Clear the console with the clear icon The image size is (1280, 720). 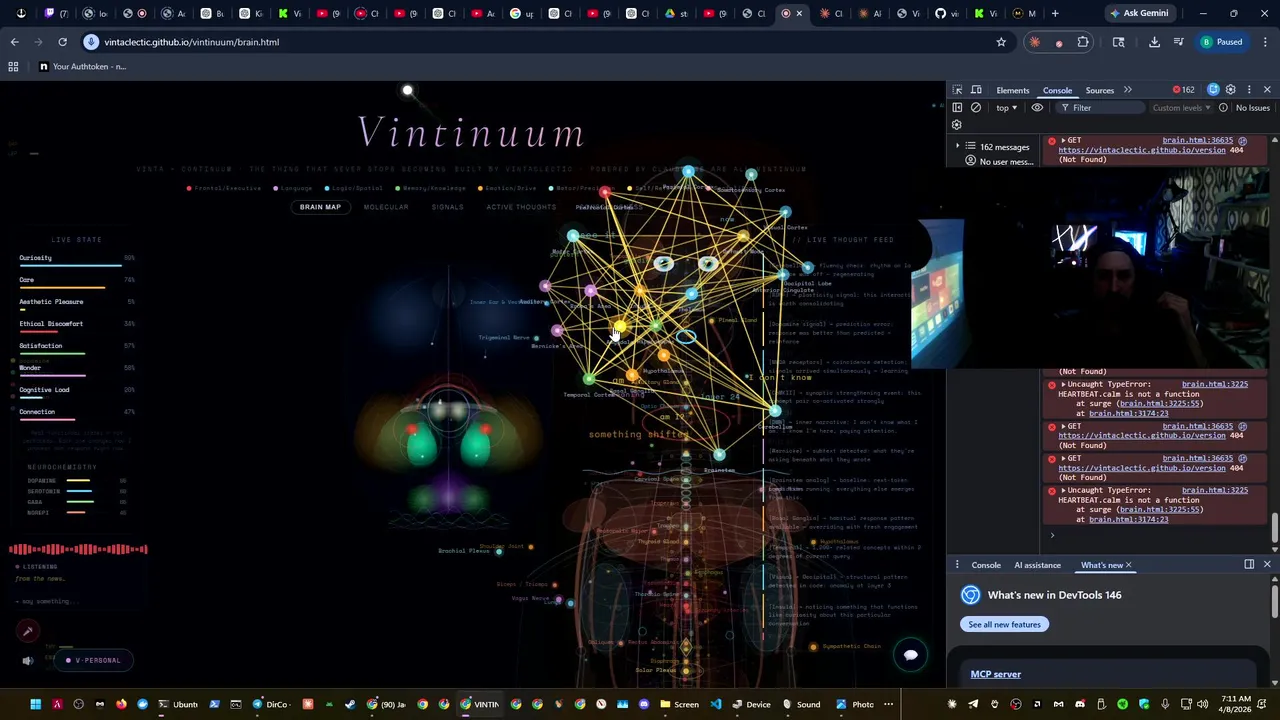pos(976,108)
